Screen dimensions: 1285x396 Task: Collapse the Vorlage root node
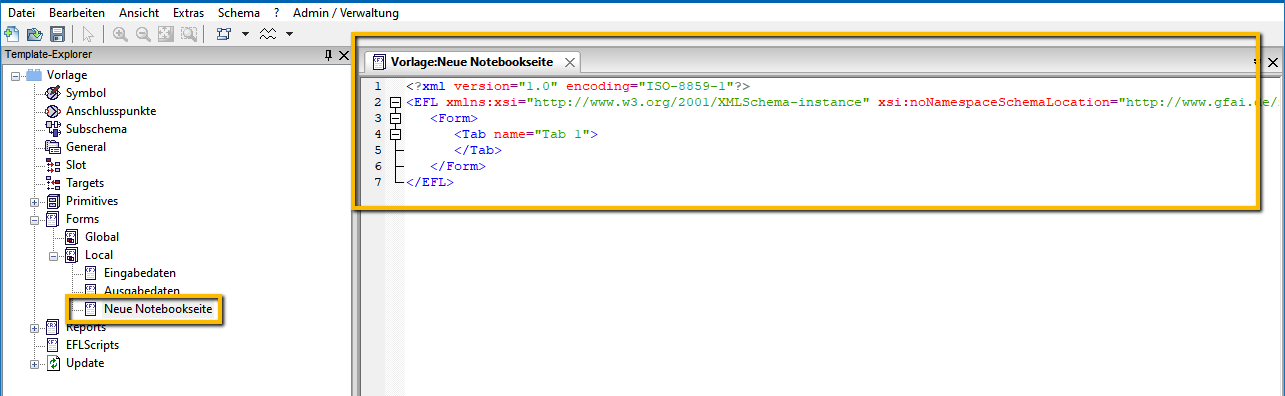tap(16, 75)
